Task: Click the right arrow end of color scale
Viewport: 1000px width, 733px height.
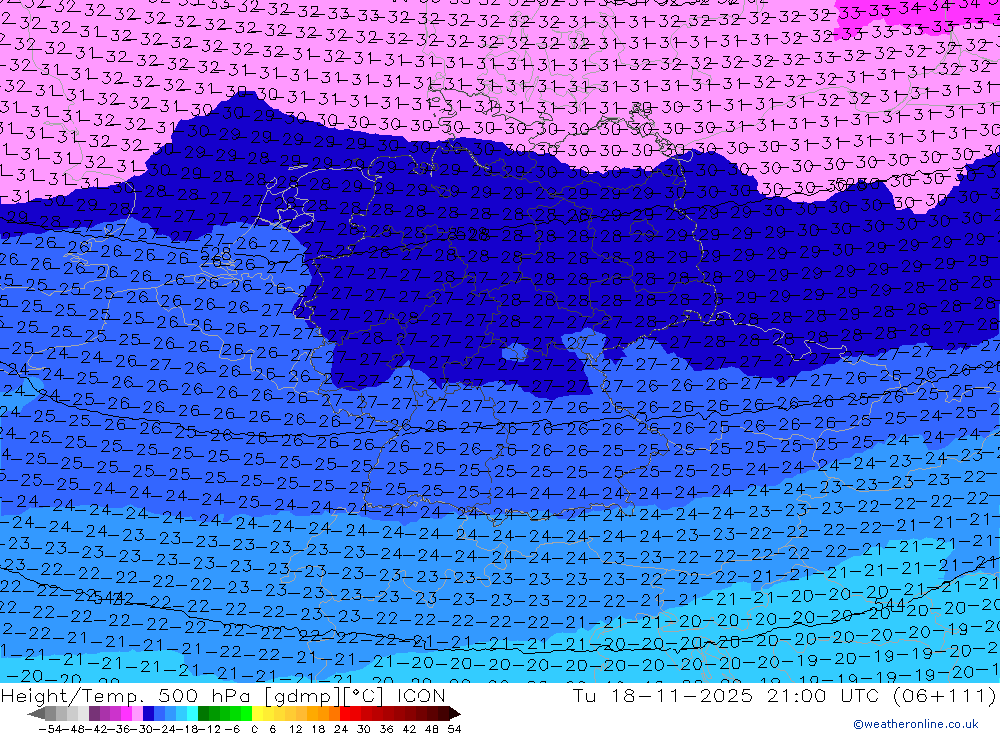Action: click(x=455, y=714)
